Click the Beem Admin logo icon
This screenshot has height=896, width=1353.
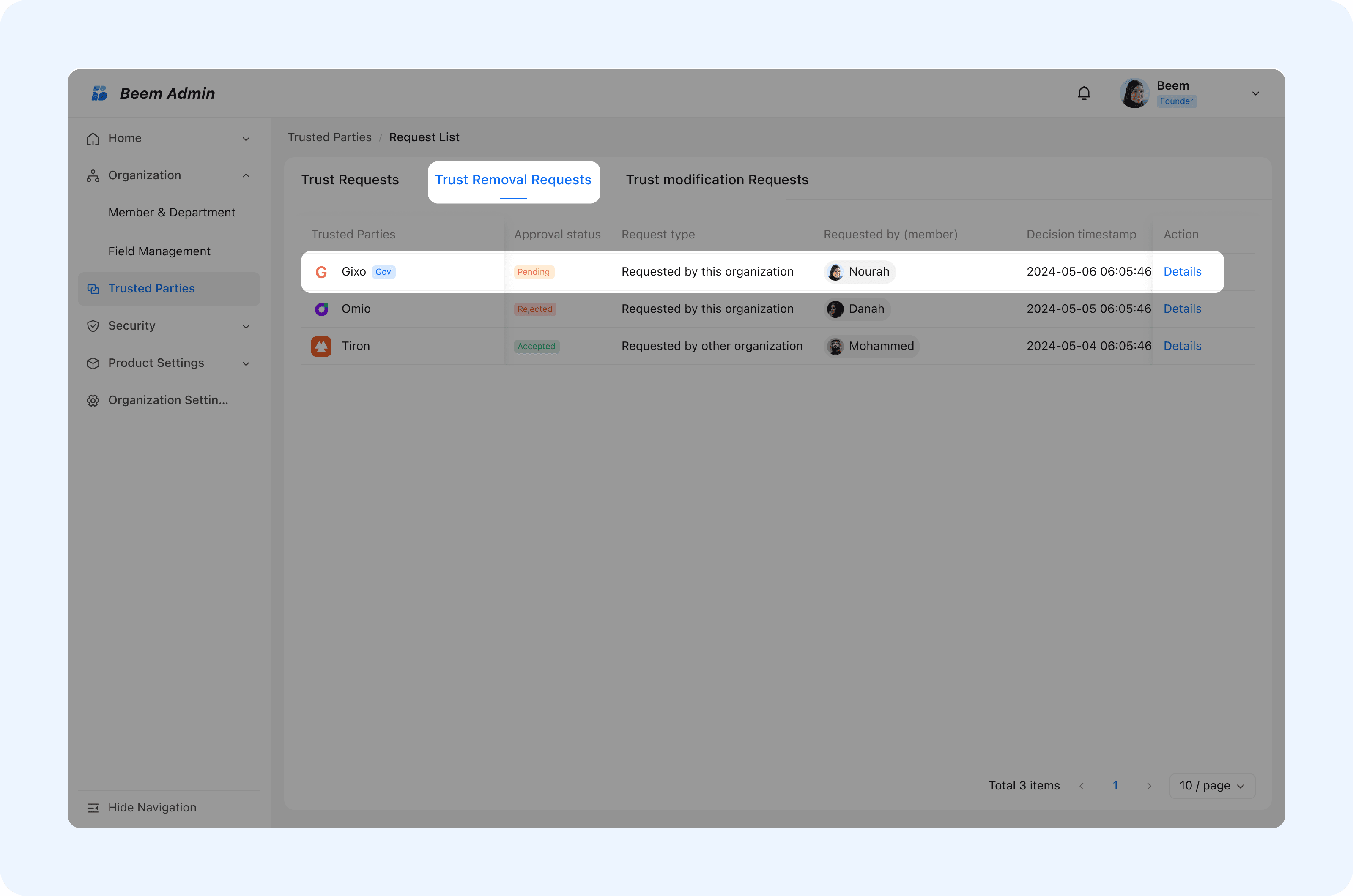tap(100, 93)
